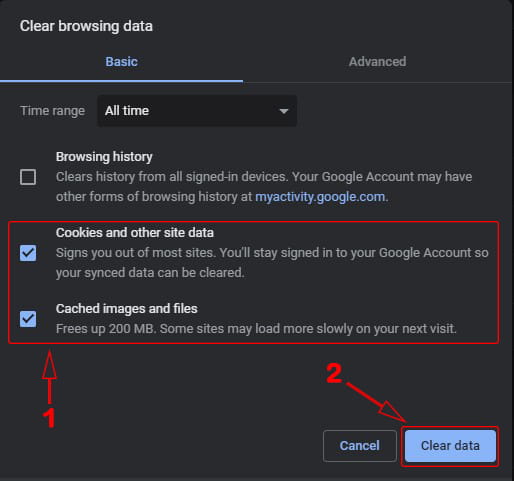This screenshot has width=514, height=481.
Task: Click the Clear browsing data dialog title
Action: [x=86, y=26]
